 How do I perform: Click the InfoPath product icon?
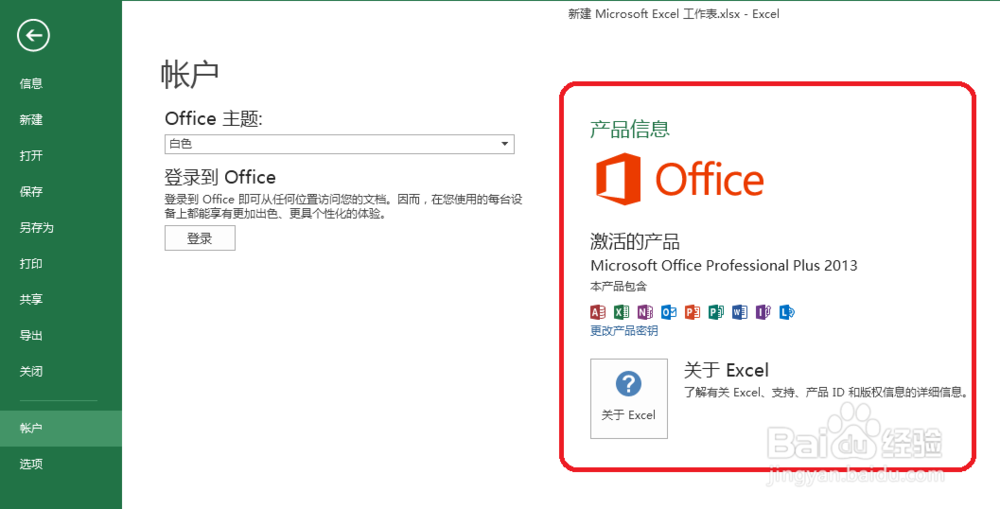[763, 312]
